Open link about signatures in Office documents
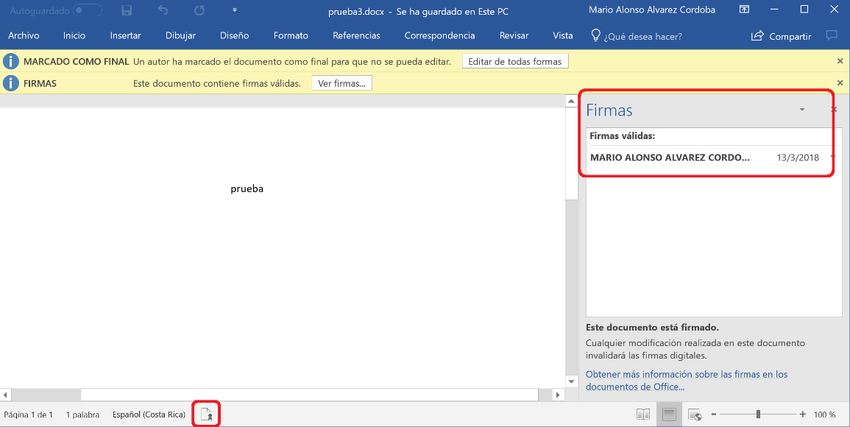 pos(686,380)
